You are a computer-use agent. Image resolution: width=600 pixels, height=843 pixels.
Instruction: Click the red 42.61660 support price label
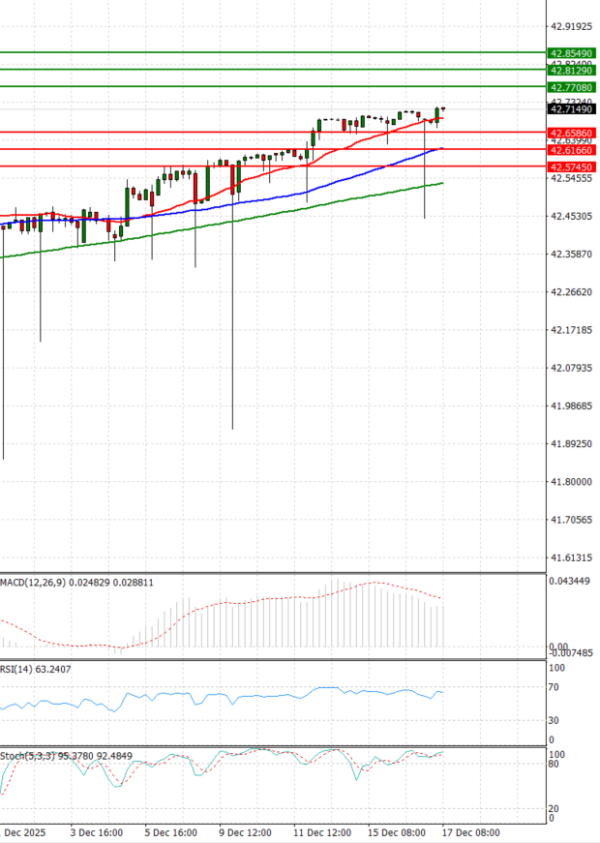click(572, 150)
